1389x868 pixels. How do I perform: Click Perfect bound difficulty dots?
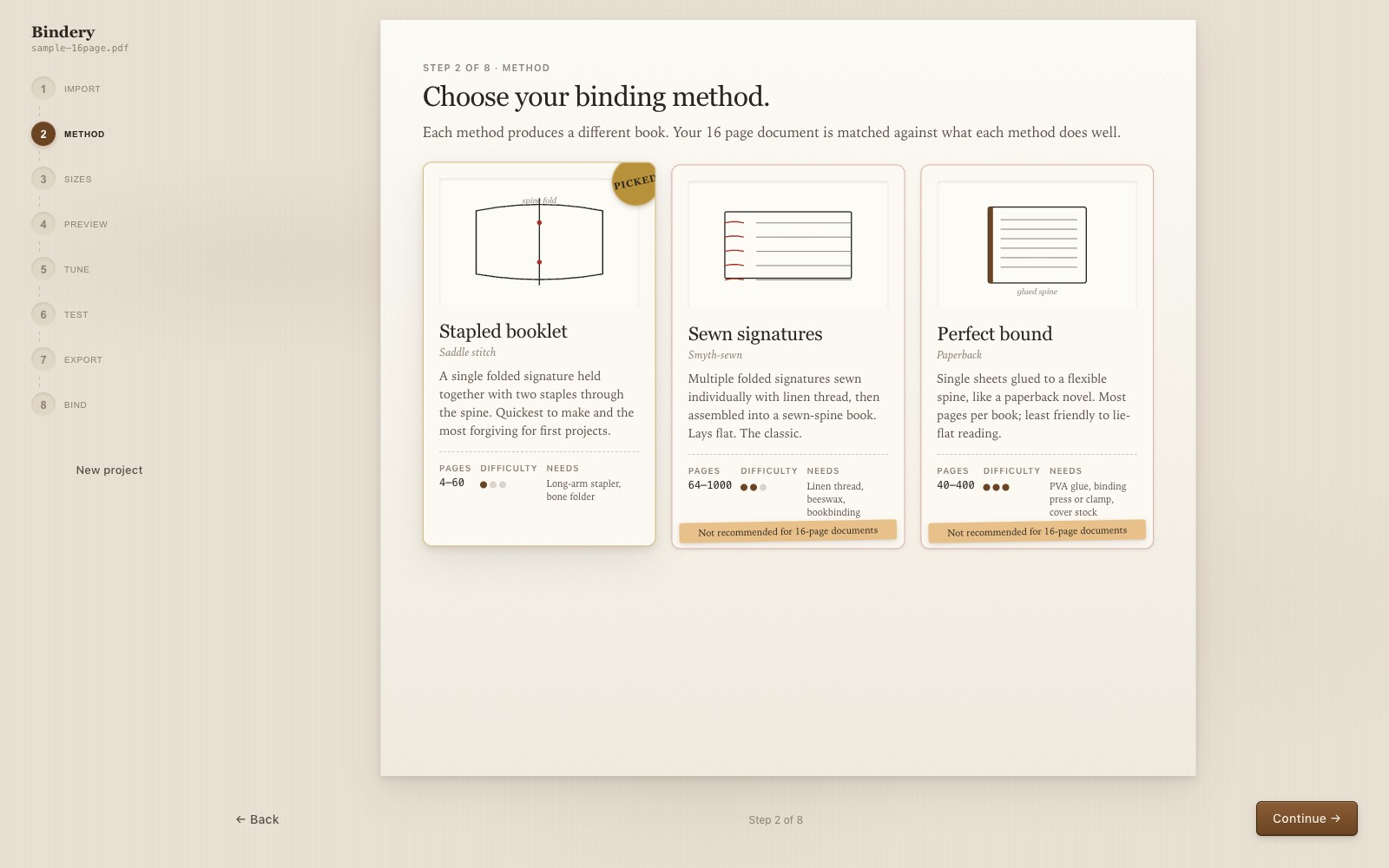point(996,488)
